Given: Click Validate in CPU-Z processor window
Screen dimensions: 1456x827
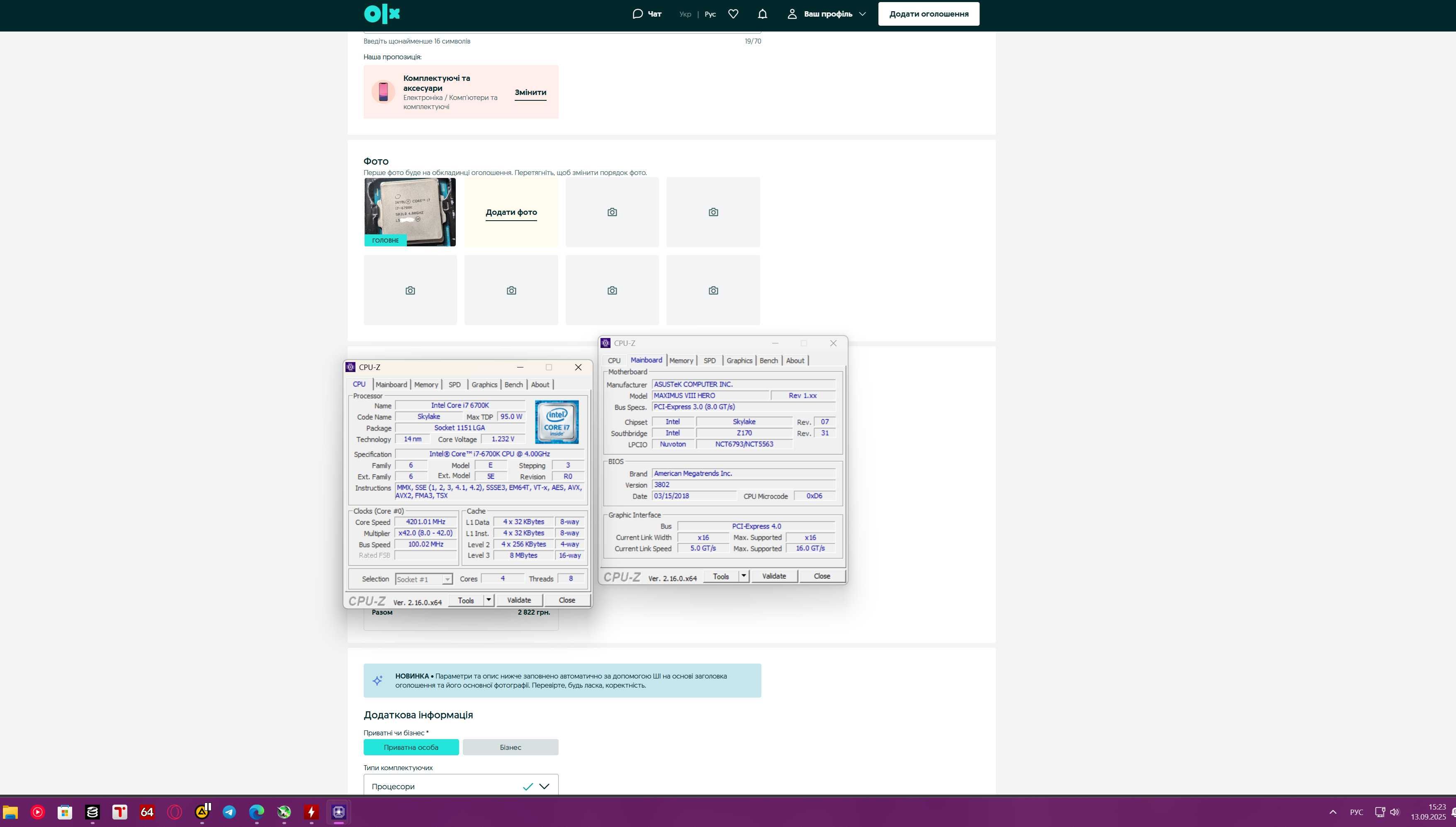Looking at the screenshot, I should pos(519,600).
